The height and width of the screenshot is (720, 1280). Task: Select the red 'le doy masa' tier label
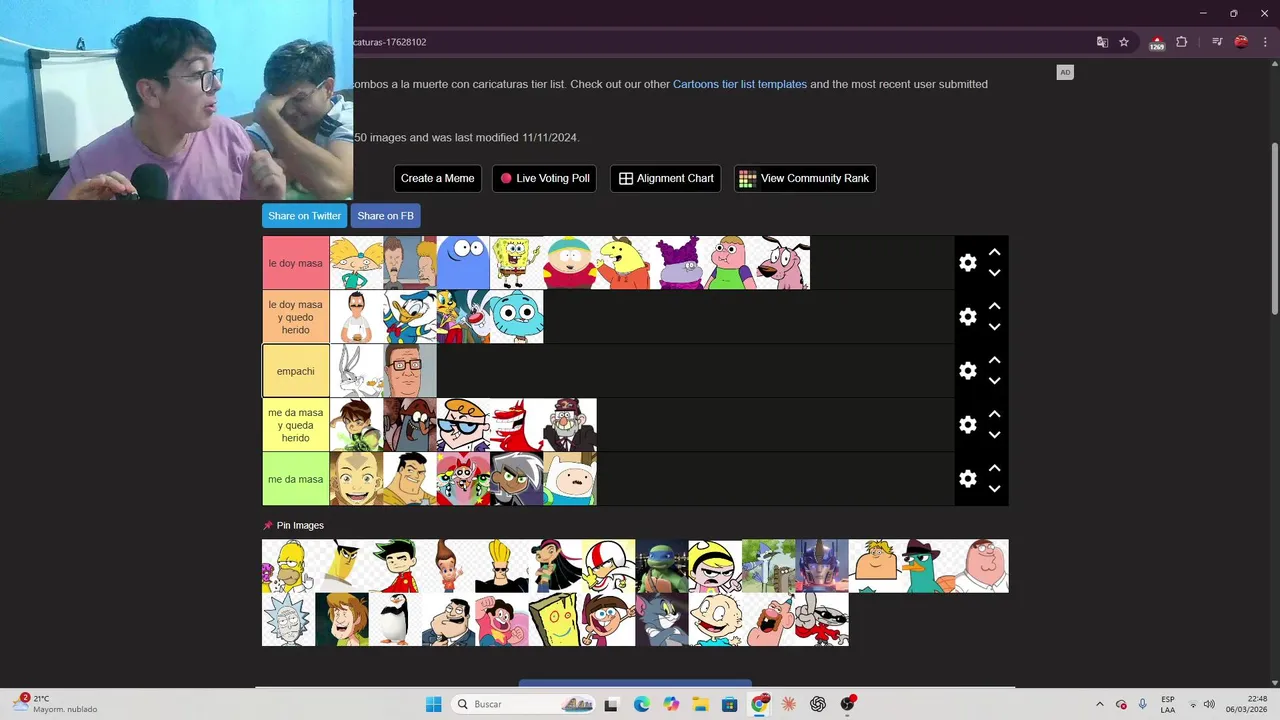click(x=296, y=263)
